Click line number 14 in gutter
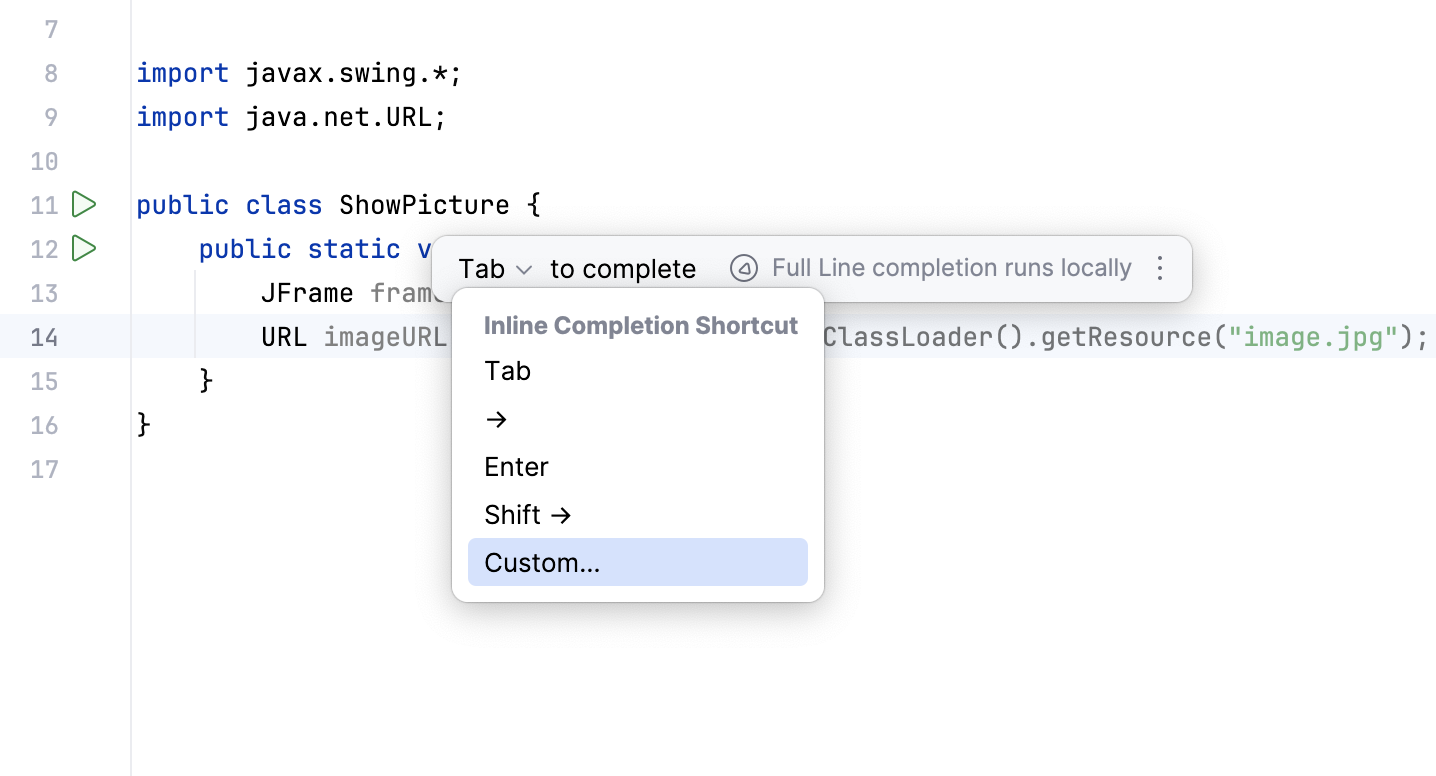The height and width of the screenshot is (776, 1436). point(44,337)
